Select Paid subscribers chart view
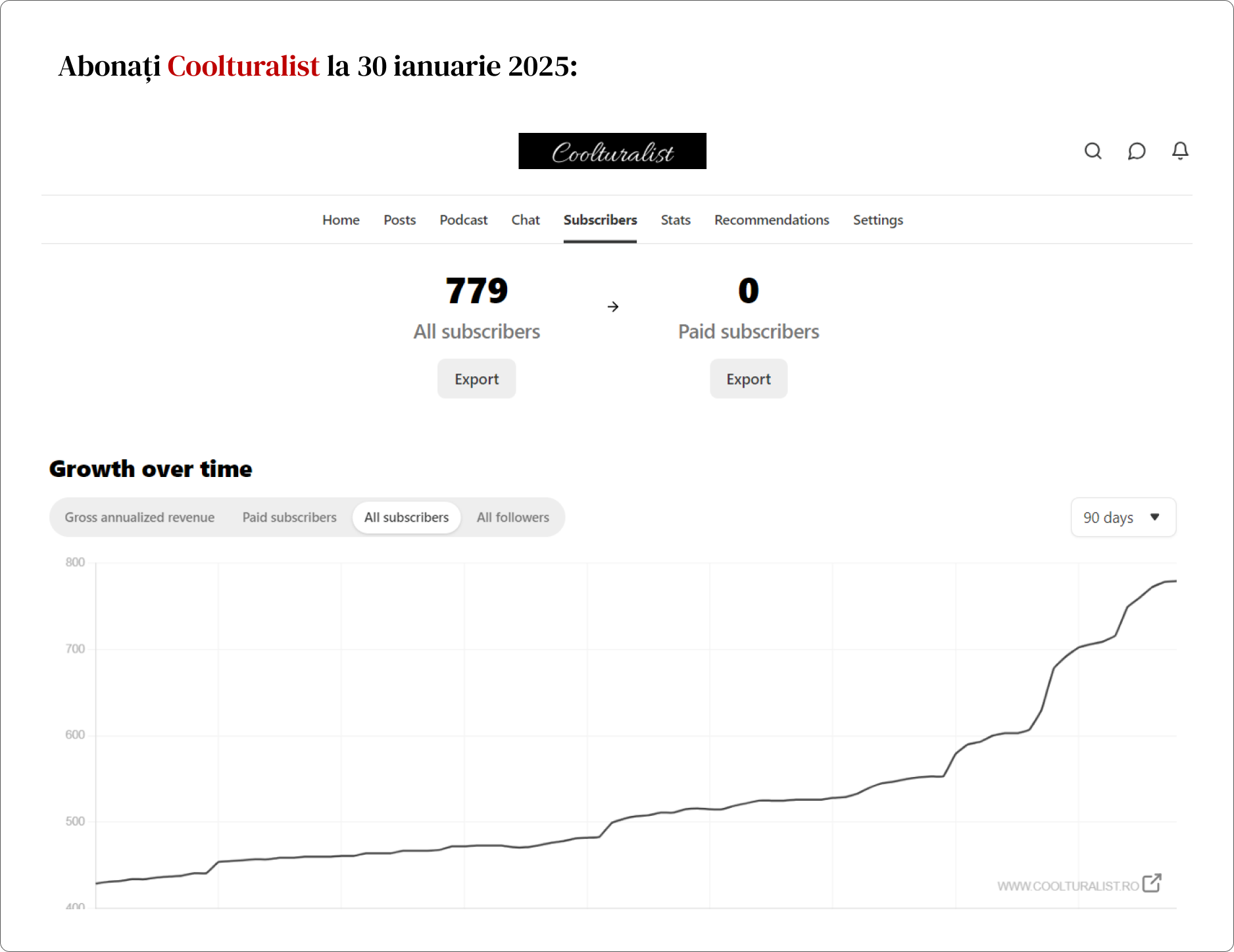Viewport: 1234px width, 952px height. [x=289, y=517]
